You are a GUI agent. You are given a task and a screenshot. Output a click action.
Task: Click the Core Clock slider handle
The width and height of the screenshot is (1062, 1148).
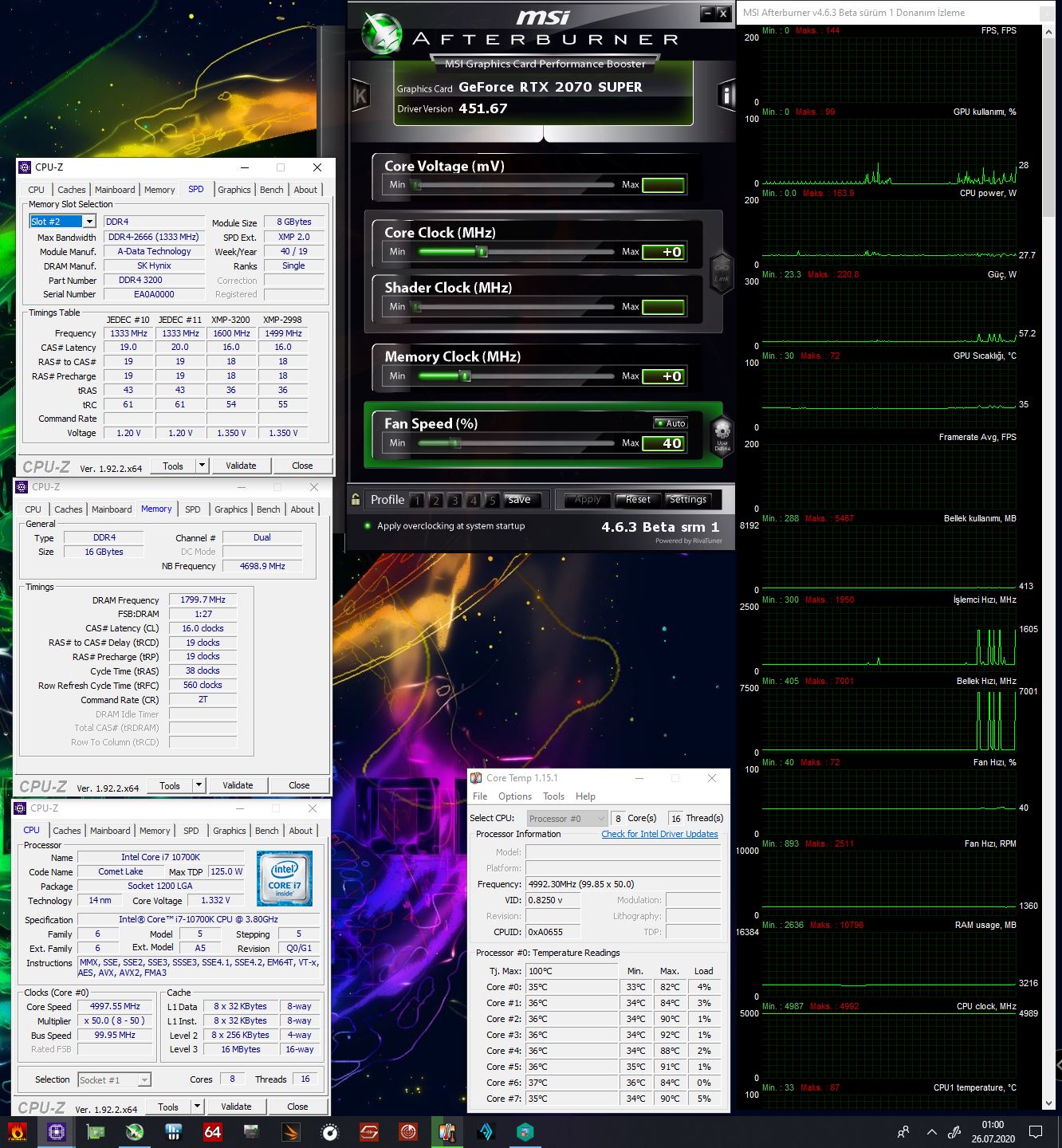tap(482, 252)
